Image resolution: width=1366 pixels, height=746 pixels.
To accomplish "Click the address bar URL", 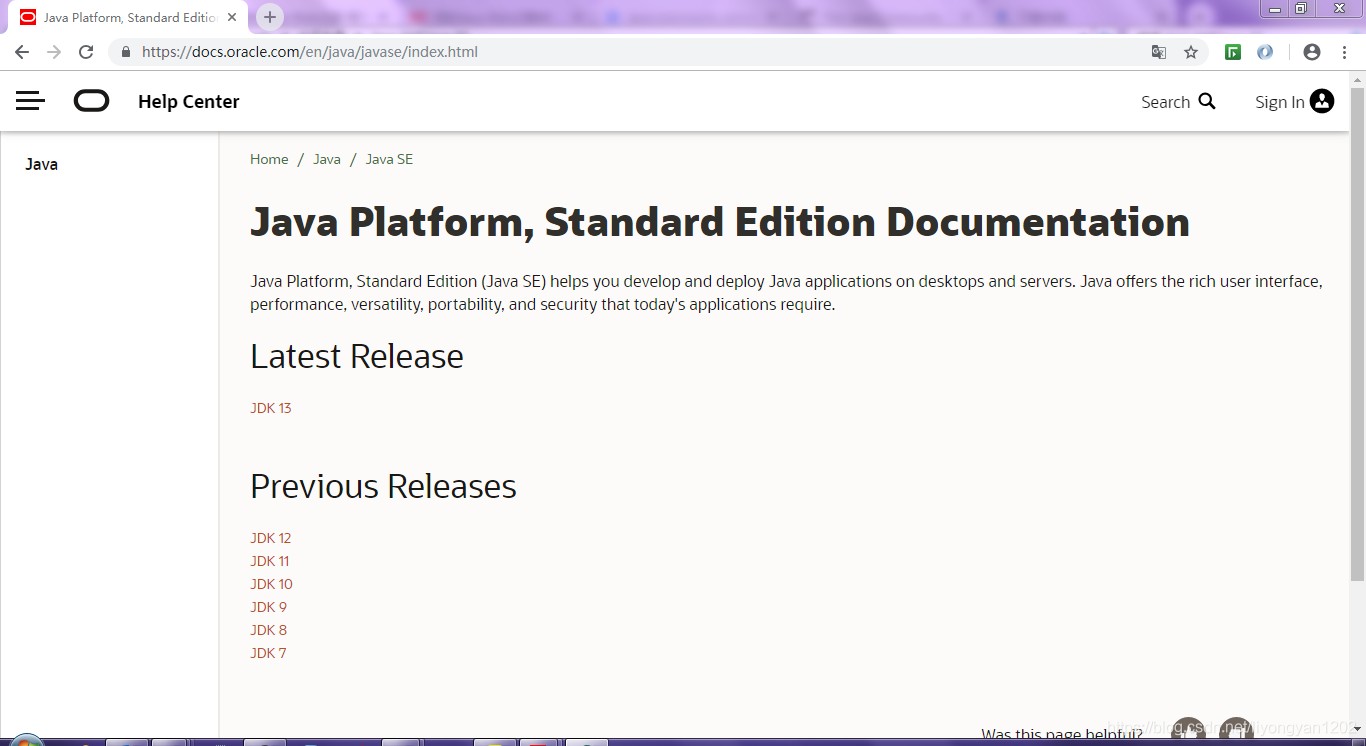I will [x=310, y=52].
